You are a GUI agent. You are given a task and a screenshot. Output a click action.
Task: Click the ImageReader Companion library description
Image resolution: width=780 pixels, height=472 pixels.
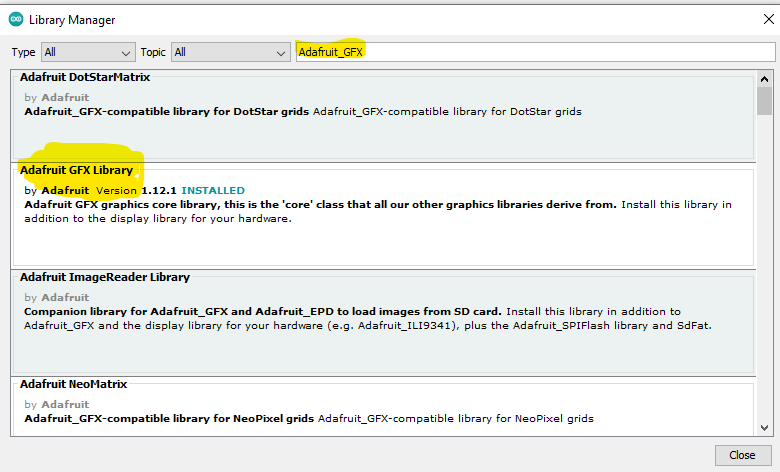point(368,318)
